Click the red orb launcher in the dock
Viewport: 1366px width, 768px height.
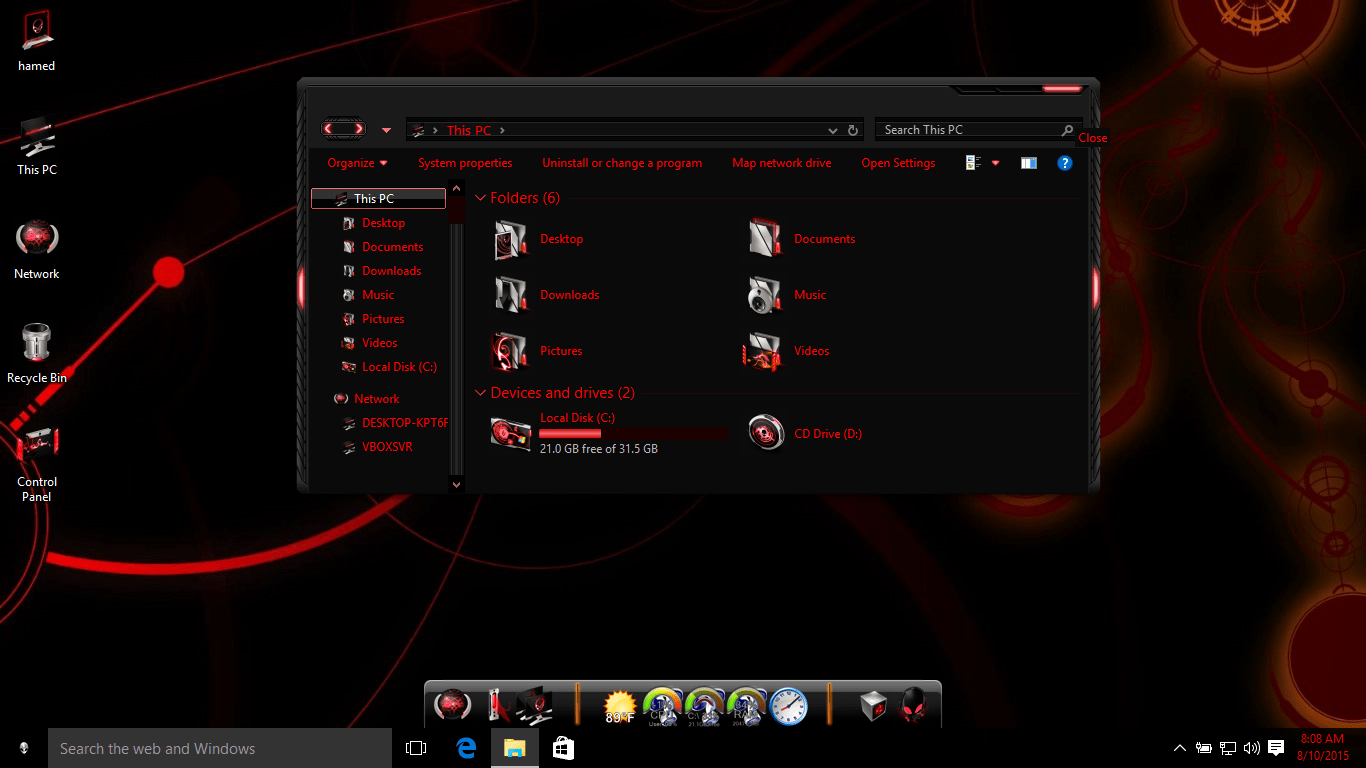click(455, 705)
